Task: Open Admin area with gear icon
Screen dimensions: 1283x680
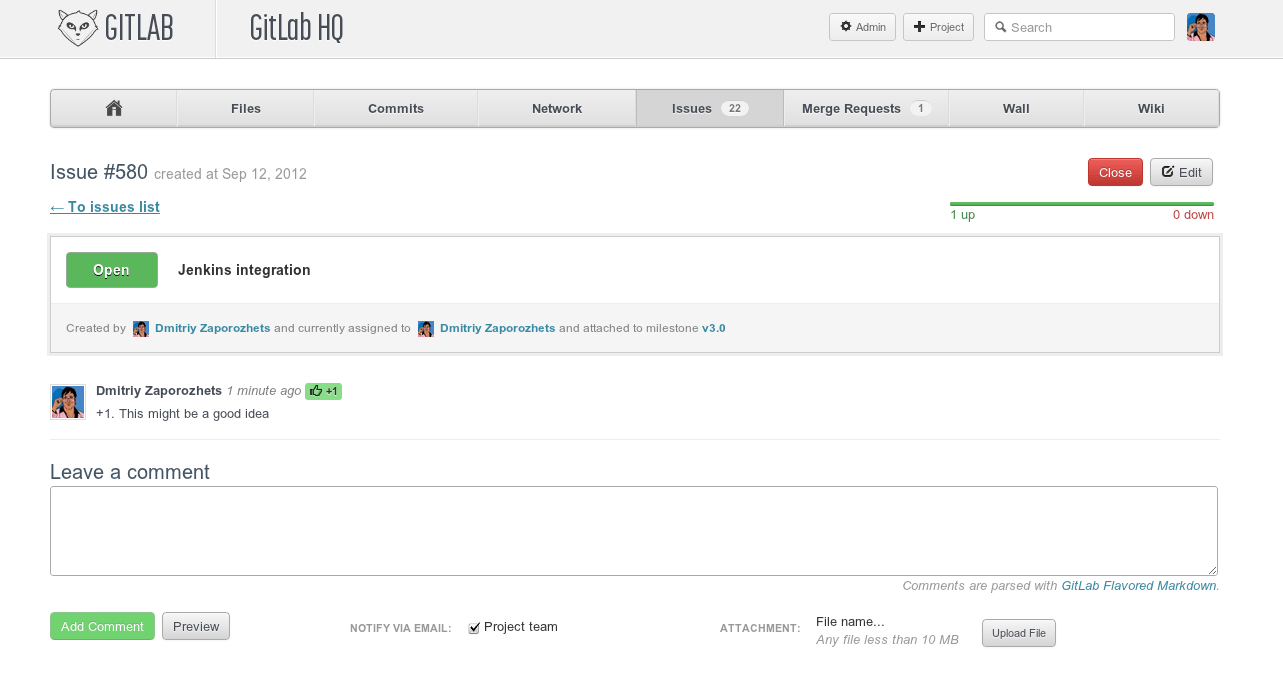Action: [x=862, y=27]
